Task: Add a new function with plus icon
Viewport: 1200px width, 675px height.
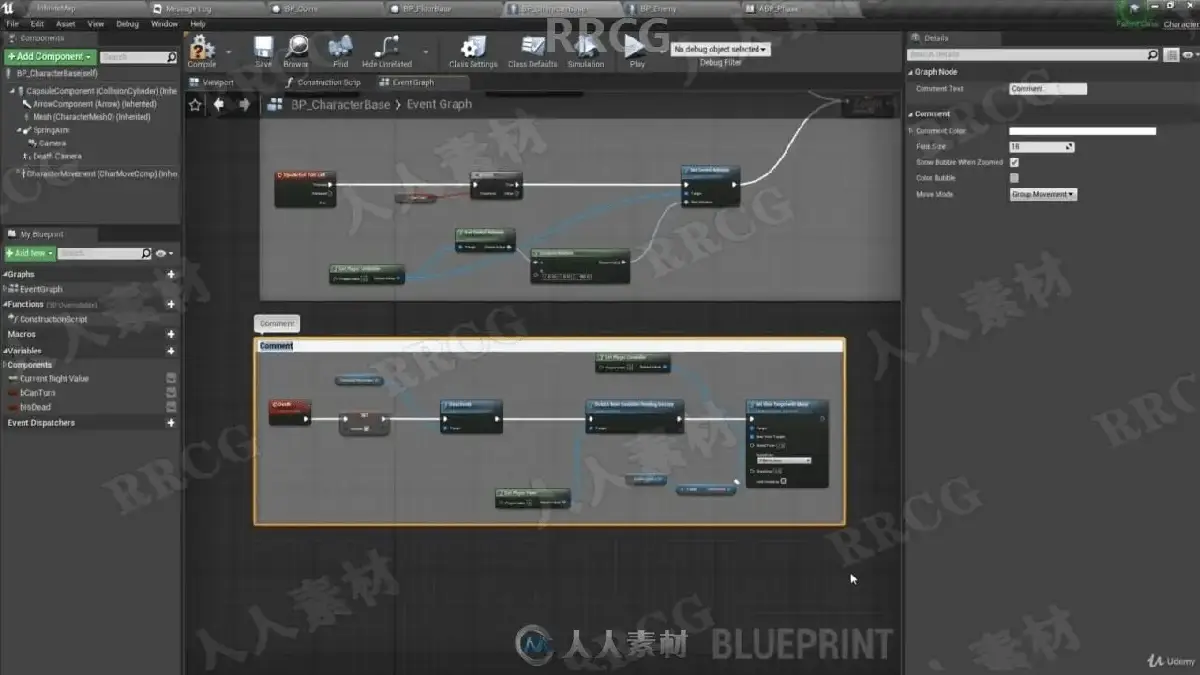Action: click(171, 304)
